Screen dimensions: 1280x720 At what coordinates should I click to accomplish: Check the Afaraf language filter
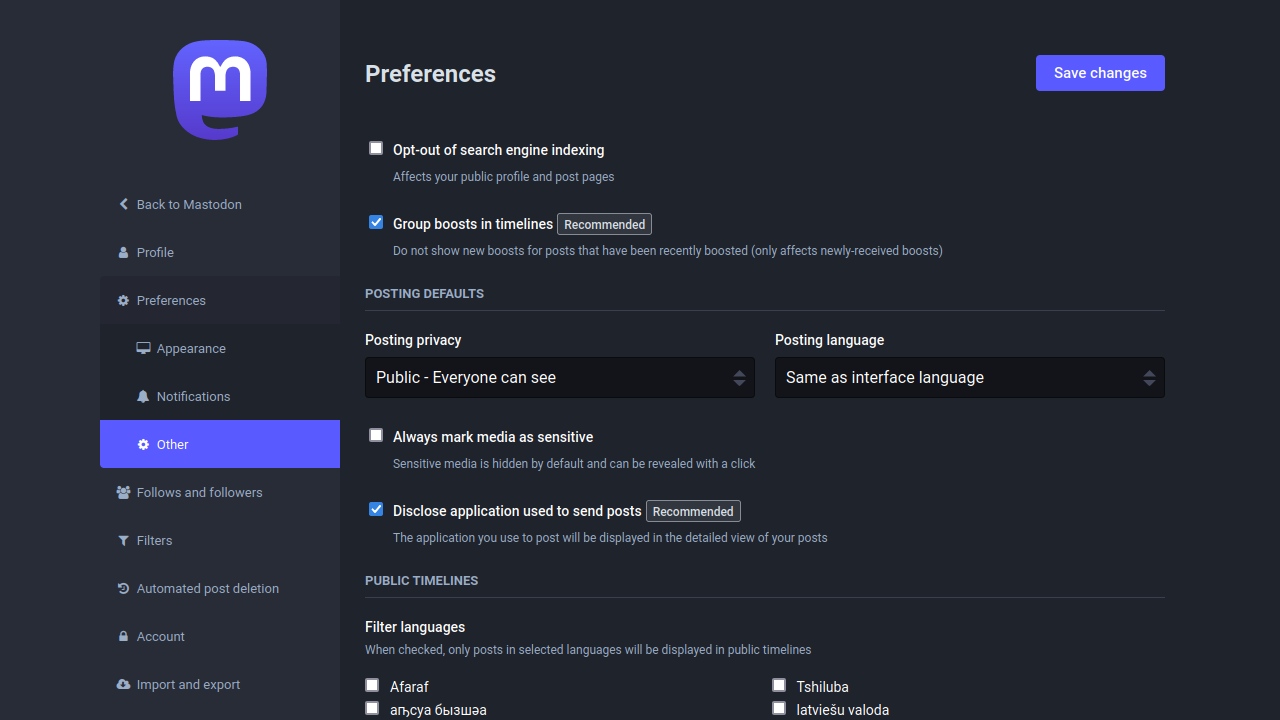coord(372,685)
